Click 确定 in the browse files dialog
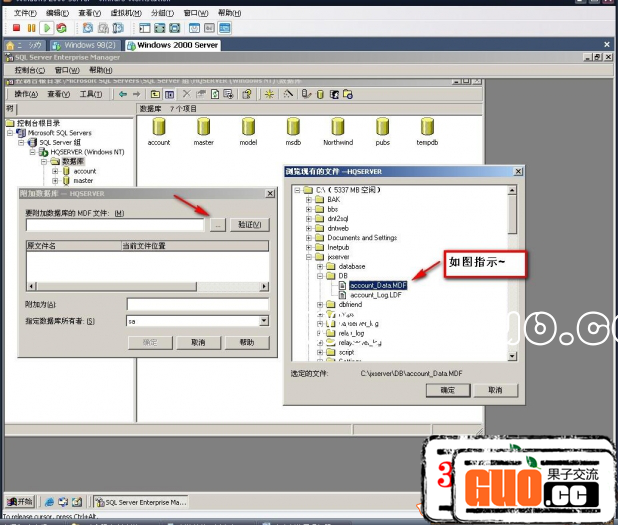Screen dimensions: 618x525 pos(448,390)
